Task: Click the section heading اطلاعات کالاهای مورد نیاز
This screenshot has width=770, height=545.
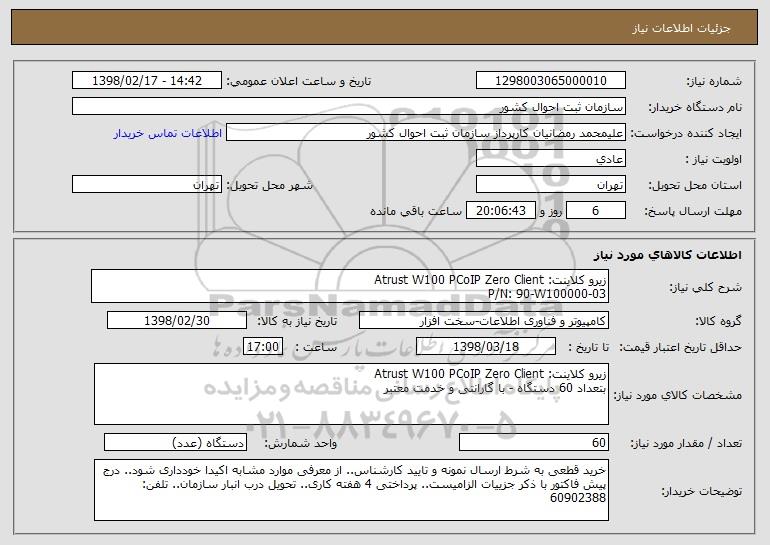Action: tap(667, 255)
